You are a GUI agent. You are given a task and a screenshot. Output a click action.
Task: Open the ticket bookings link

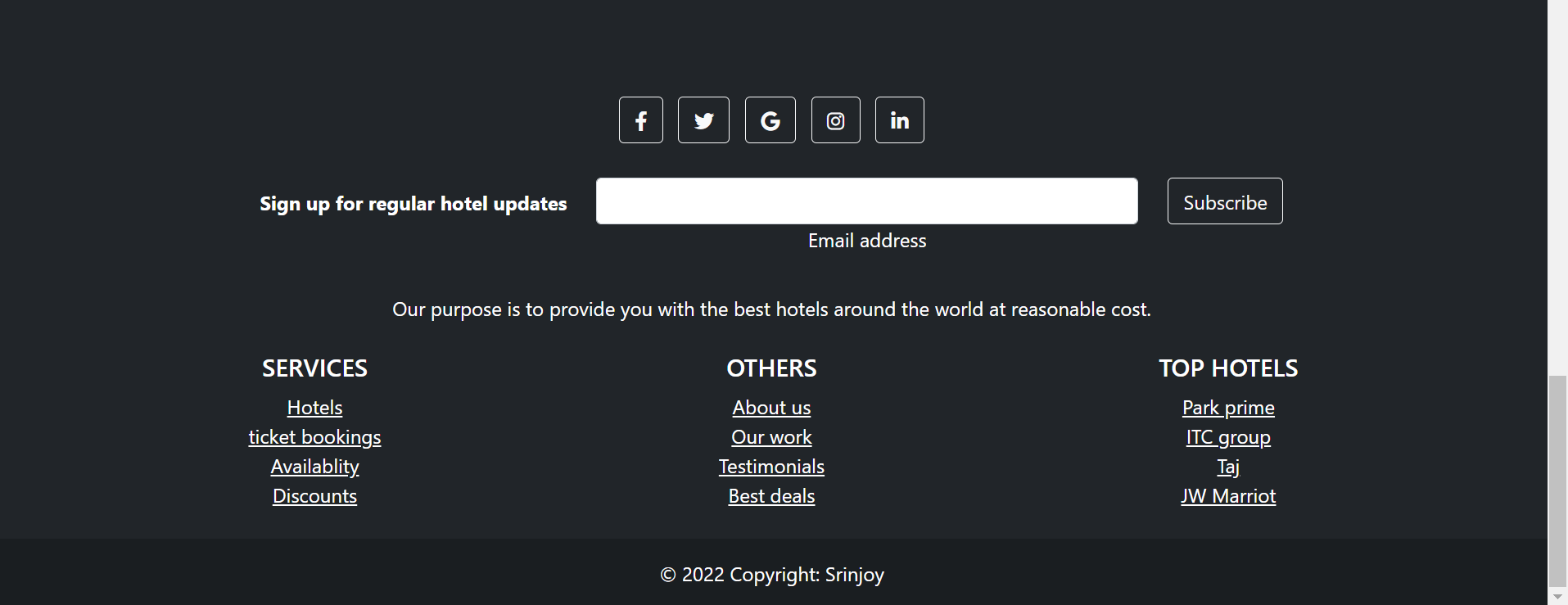tap(314, 437)
